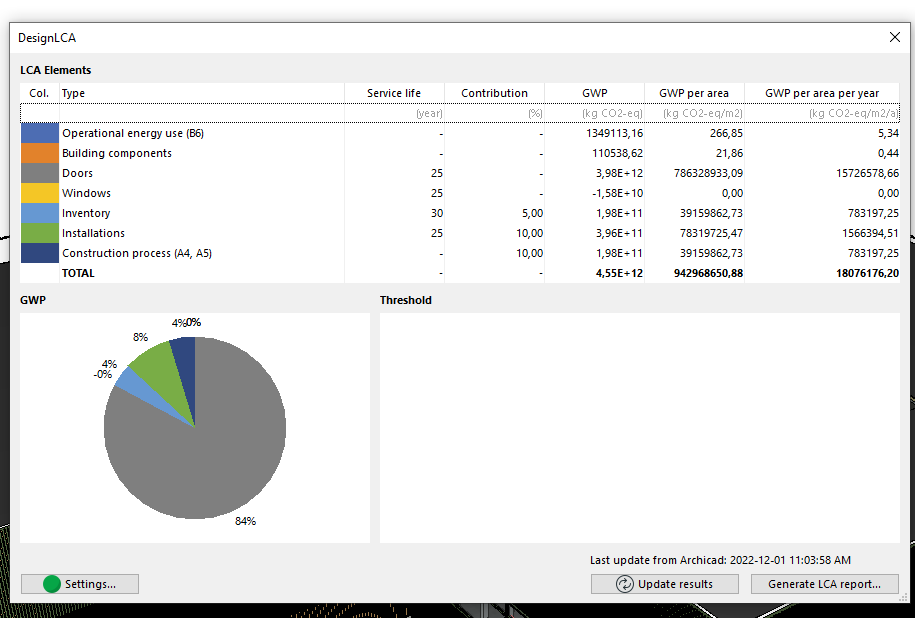Click the GWP column header
Image resolution: width=915 pixels, height=618 pixels.
pos(595,93)
